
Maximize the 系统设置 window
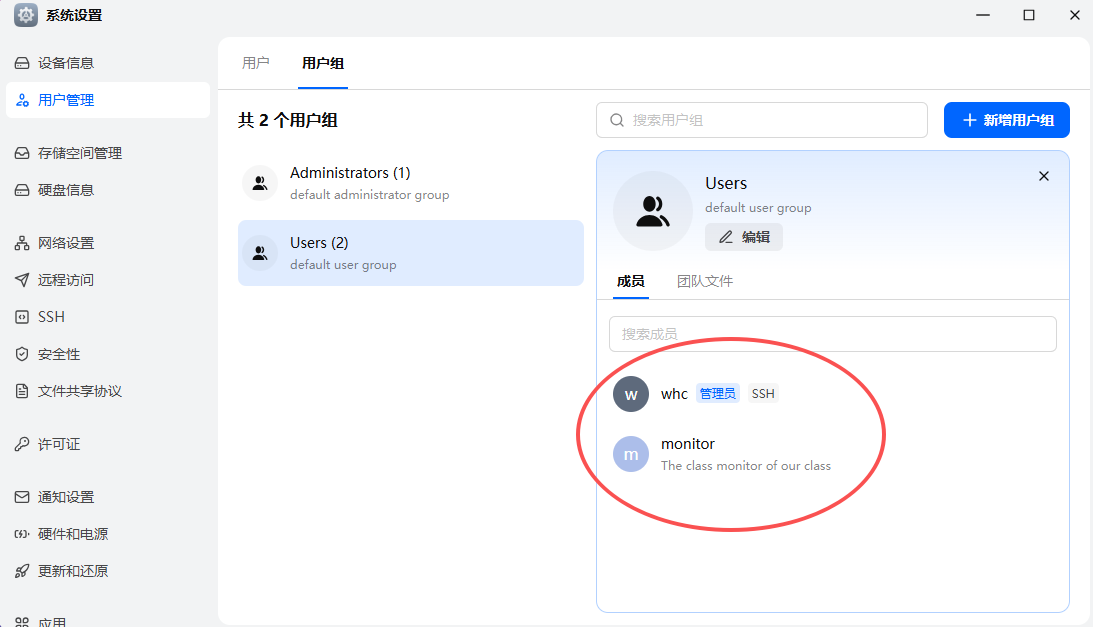(1029, 15)
